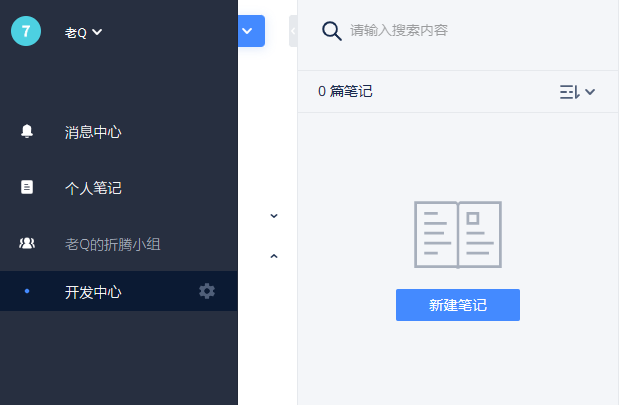Collapse the panel with the left arrow handle
Image resolution: width=624 pixels, height=405 pixels.
[293, 31]
